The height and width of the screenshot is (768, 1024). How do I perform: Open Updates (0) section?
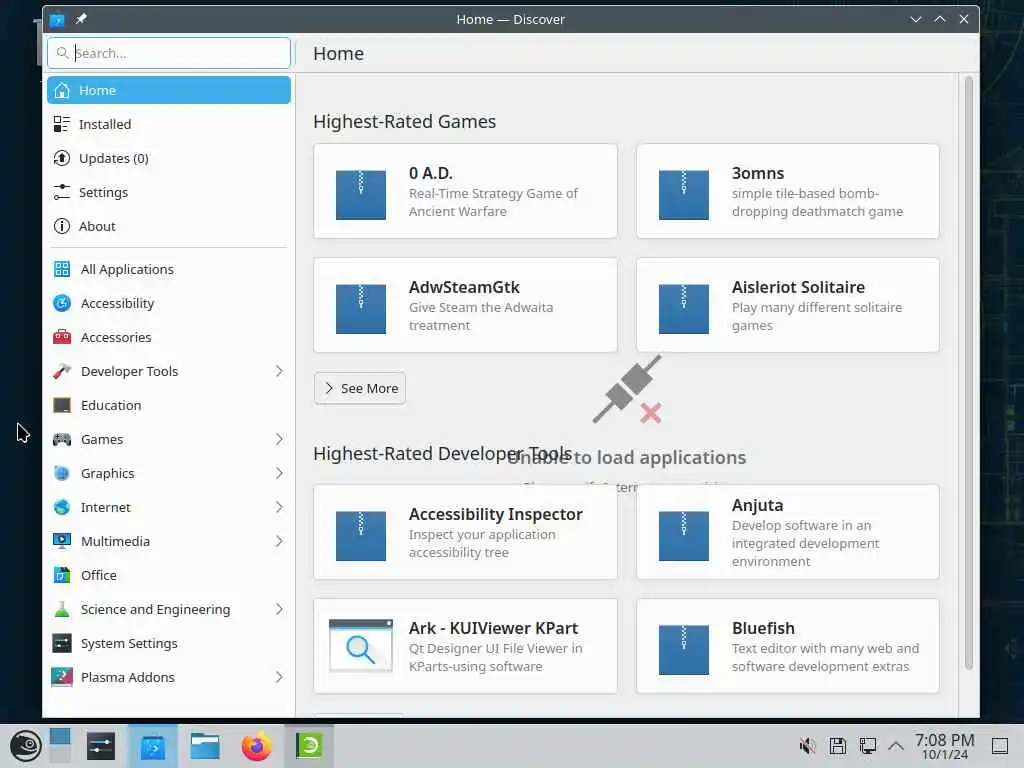pyautogui.click(x=168, y=158)
